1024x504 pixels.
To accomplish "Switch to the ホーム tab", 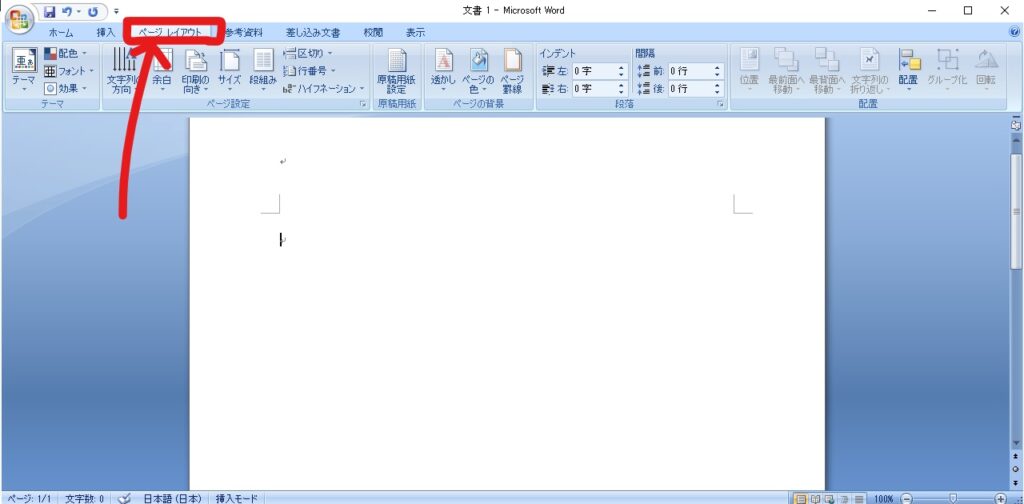I will coord(61,32).
